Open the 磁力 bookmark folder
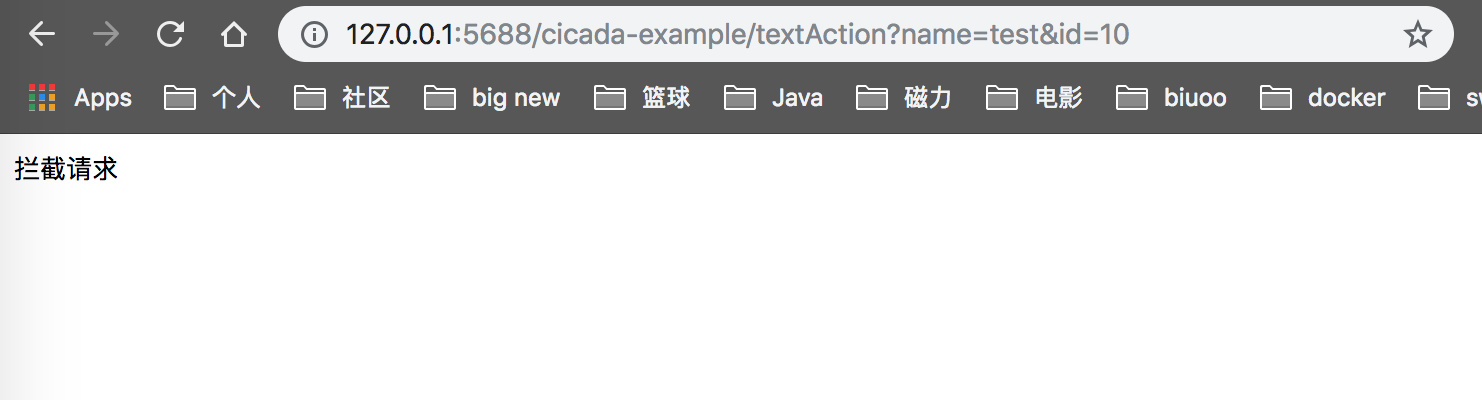Viewport: 1482px width, 400px height. tap(904, 98)
